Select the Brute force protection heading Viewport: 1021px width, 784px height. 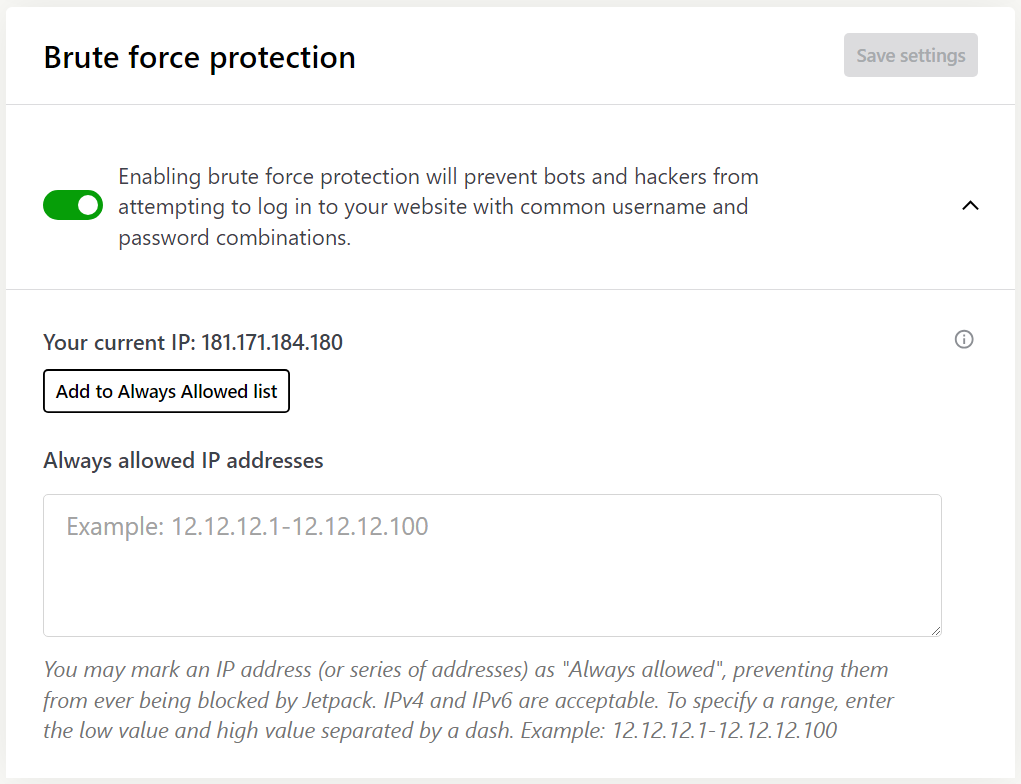click(x=199, y=57)
